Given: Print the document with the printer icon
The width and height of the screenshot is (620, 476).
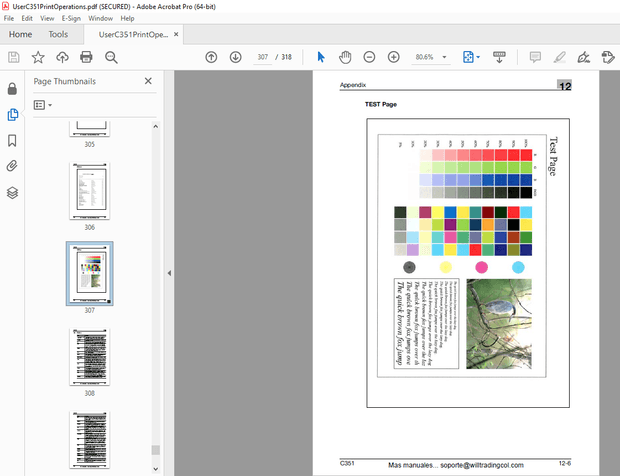Looking at the screenshot, I should pyautogui.click(x=86, y=57).
